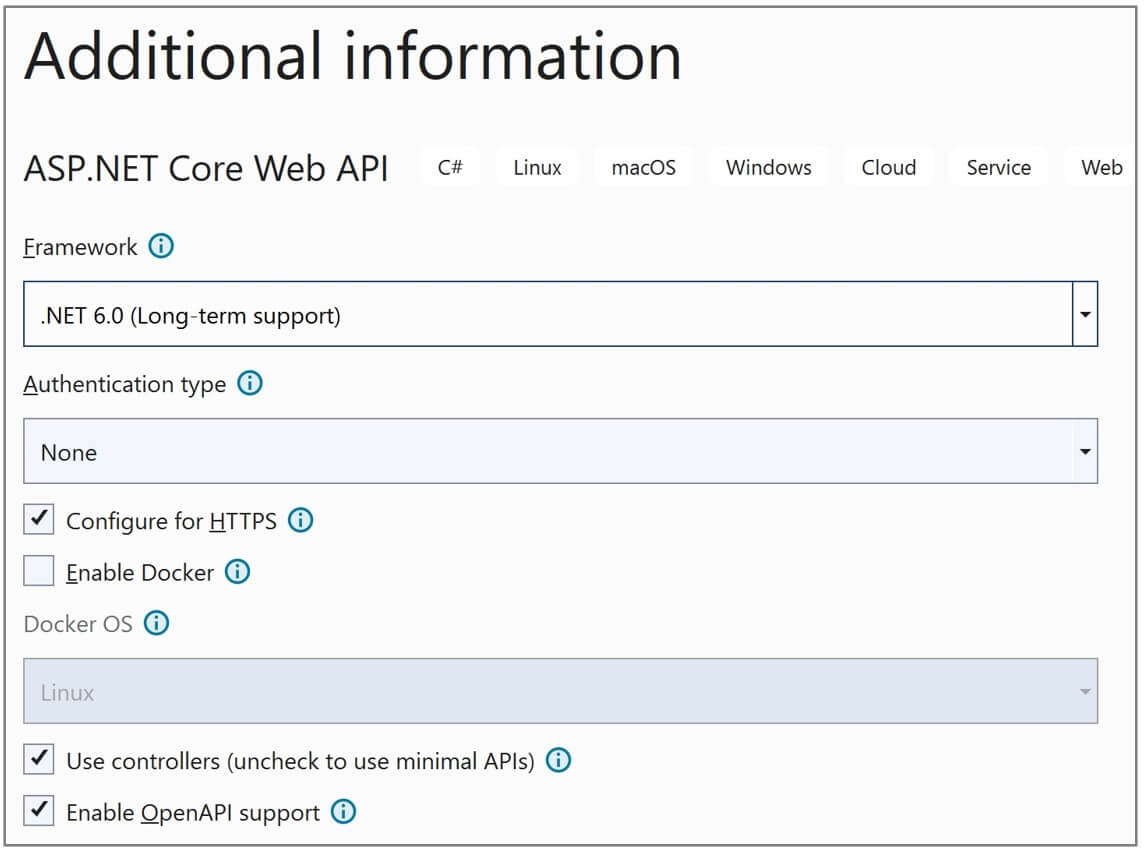Click the Framework info icon
The image size is (1144, 851).
point(161,246)
